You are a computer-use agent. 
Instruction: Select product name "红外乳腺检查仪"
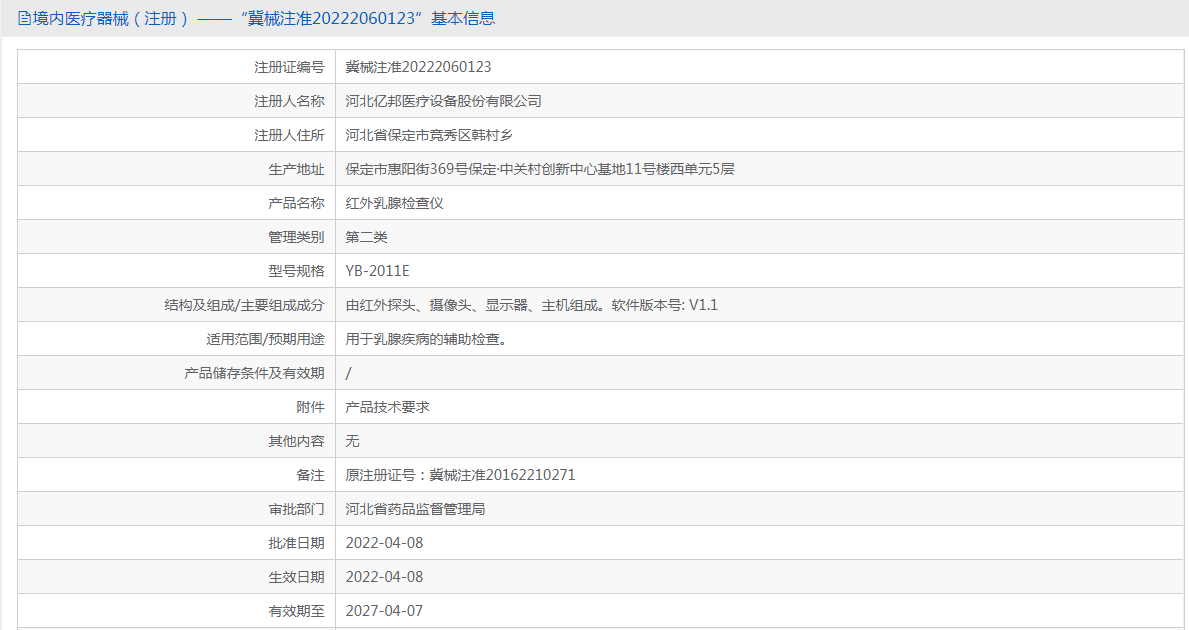pyautogui.click(x=394, y=203)
